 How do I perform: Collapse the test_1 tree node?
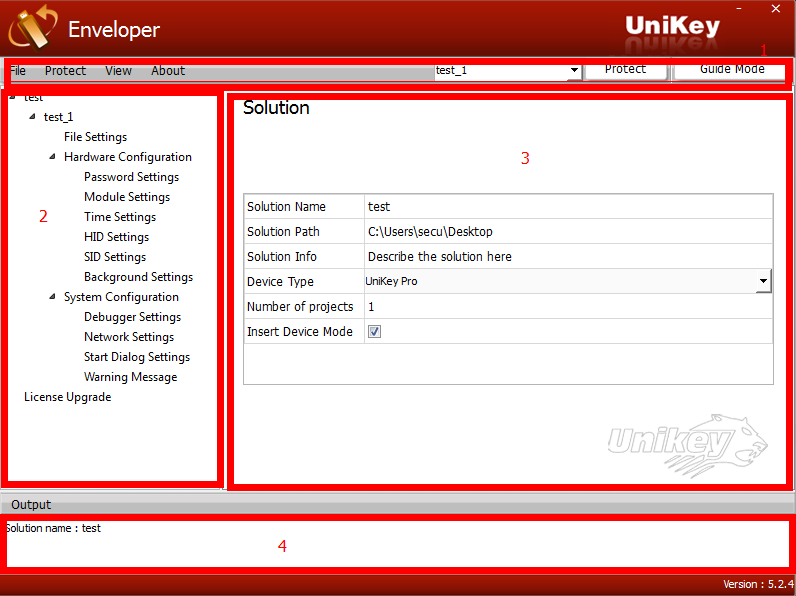(32, 117)
